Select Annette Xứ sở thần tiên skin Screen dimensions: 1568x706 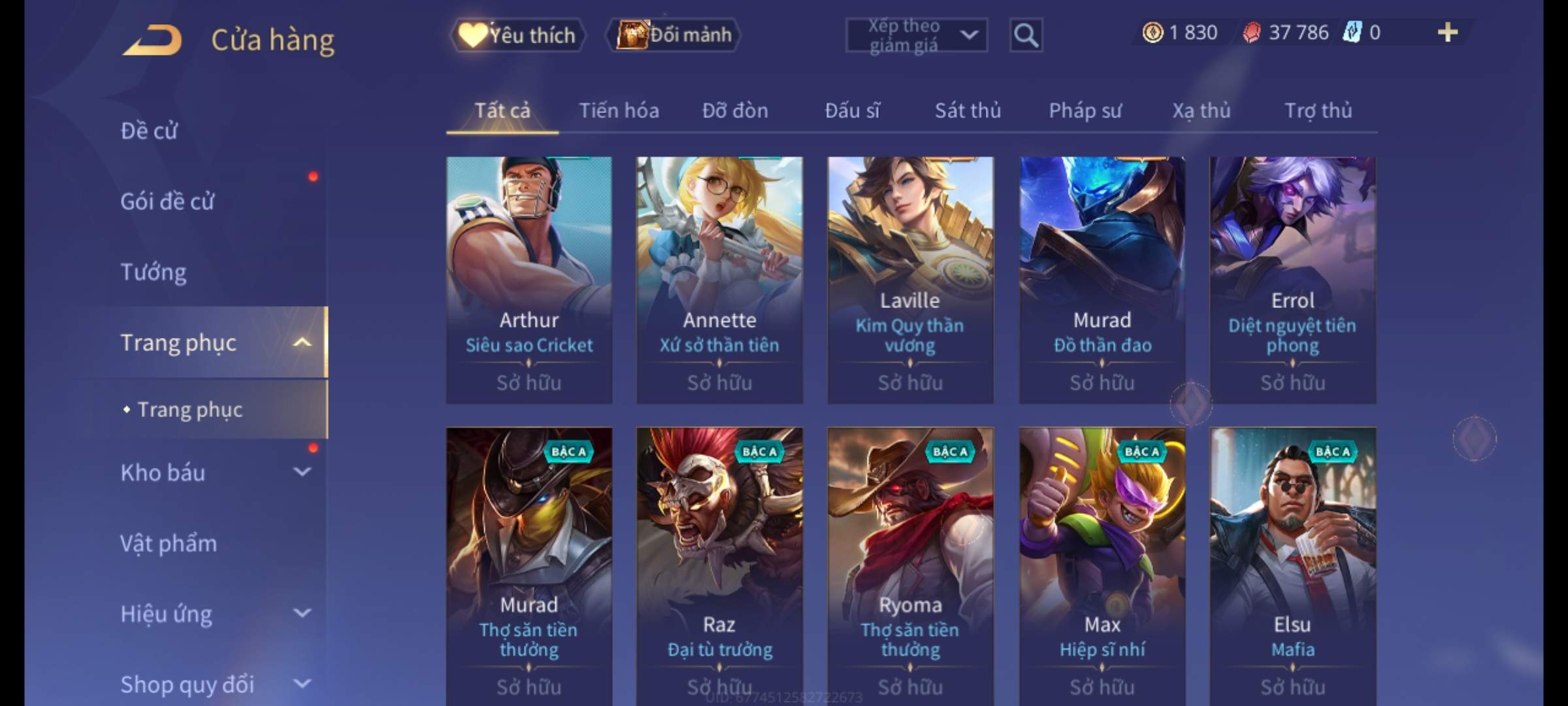pyautogui.click(x=719, y=280)
